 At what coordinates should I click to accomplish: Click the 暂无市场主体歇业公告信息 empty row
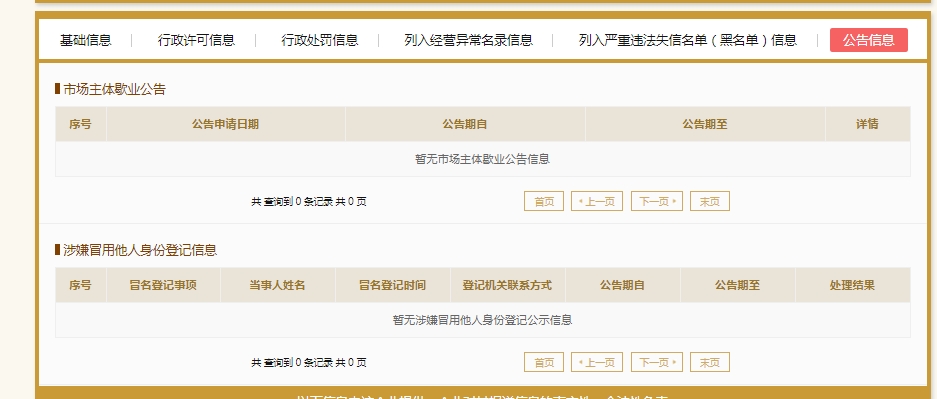[x=483, y=159]
